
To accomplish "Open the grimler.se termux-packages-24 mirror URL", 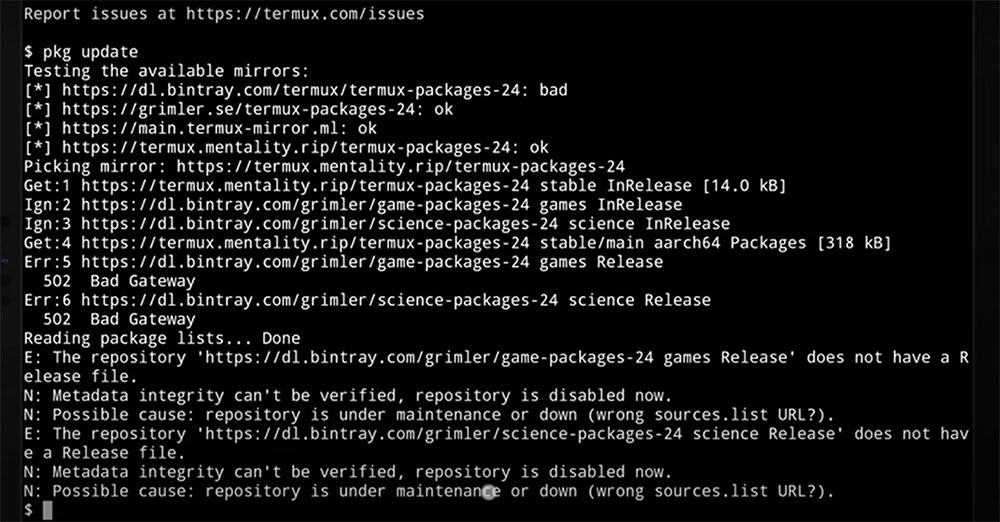I will (239, 109).
